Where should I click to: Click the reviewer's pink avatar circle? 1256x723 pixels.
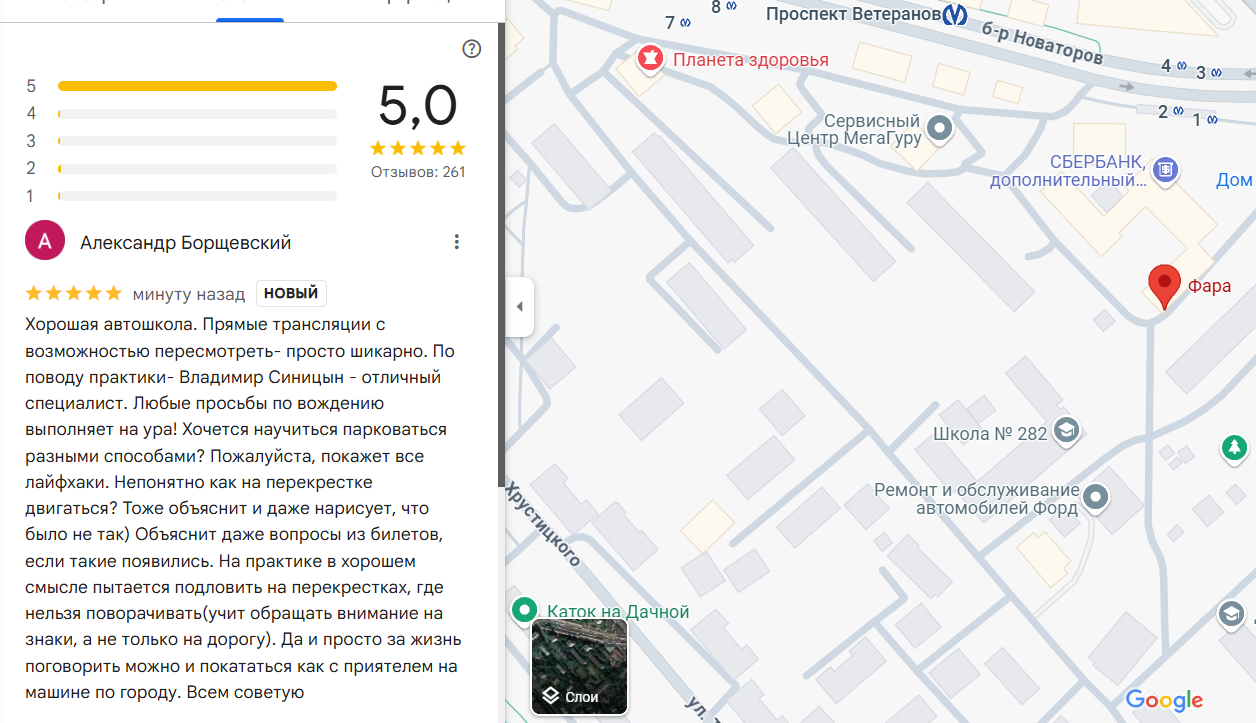point(45,241)
